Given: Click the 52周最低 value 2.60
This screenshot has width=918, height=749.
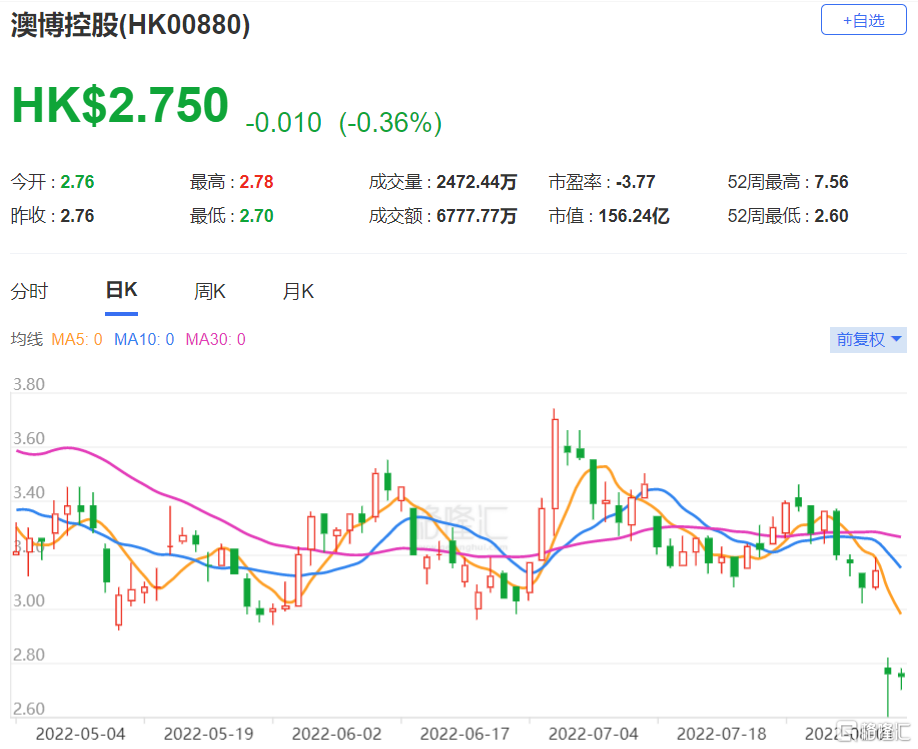Looking at the screenshot, I should (x=831, y=216).
